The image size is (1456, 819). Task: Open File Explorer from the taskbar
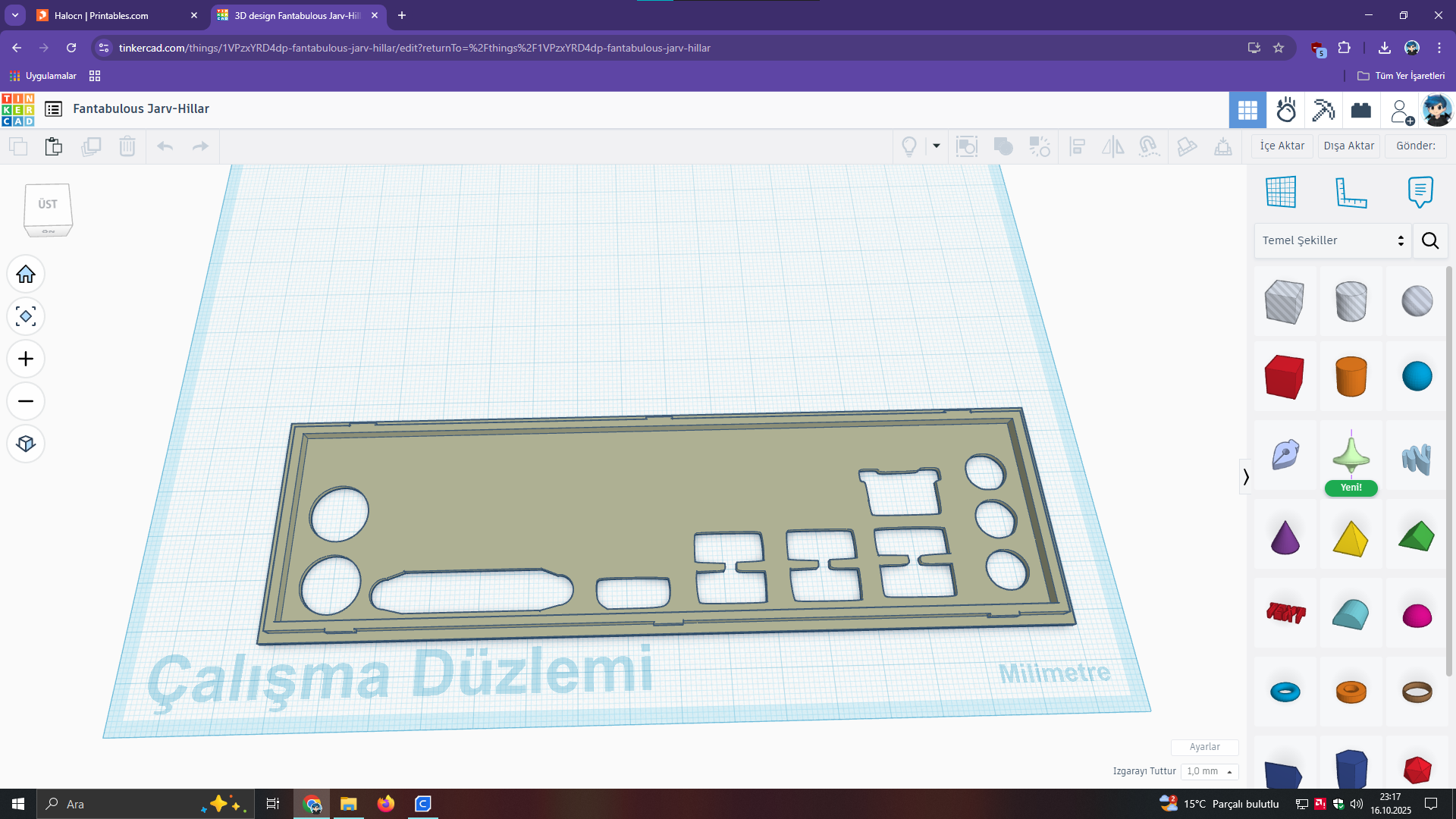pos(349,804)
